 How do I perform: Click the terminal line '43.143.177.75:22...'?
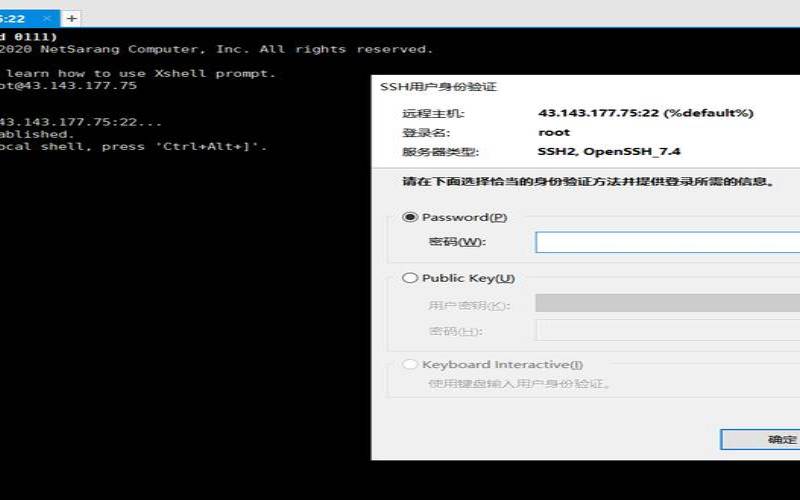click(x=81, y=122)
